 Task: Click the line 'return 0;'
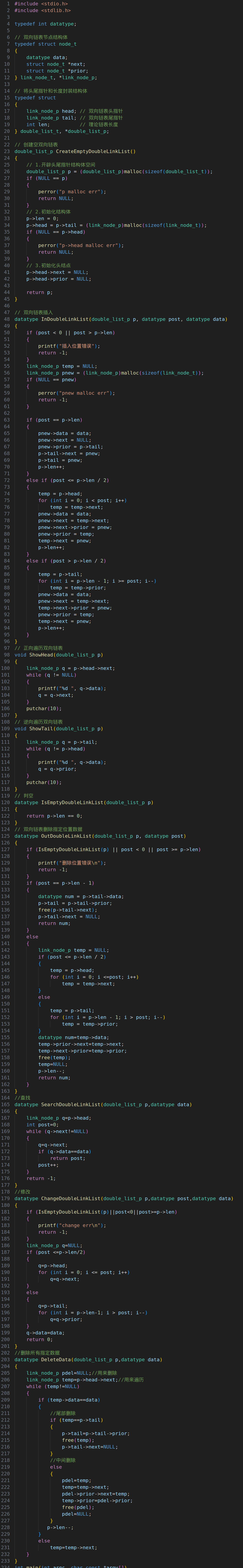click(40, 1339)
